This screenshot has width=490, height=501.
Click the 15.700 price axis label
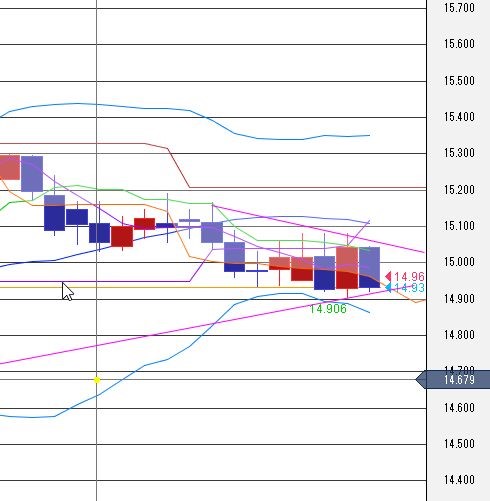pyautogui.click(x=459, y=8)
